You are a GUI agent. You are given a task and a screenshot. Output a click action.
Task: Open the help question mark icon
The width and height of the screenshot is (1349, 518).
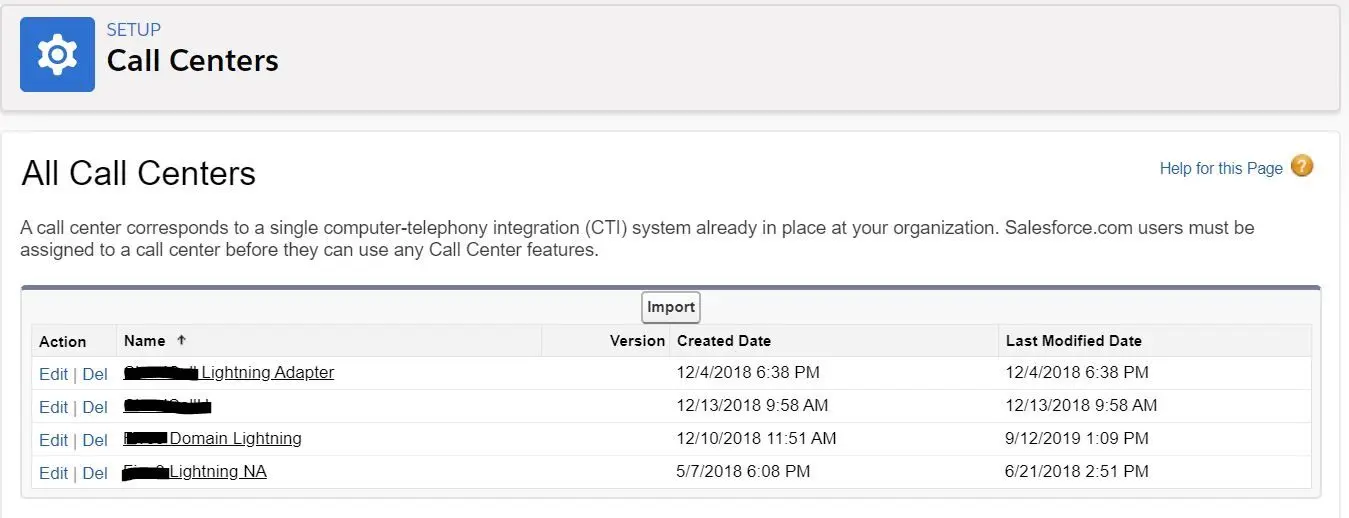coord(1301,166)
